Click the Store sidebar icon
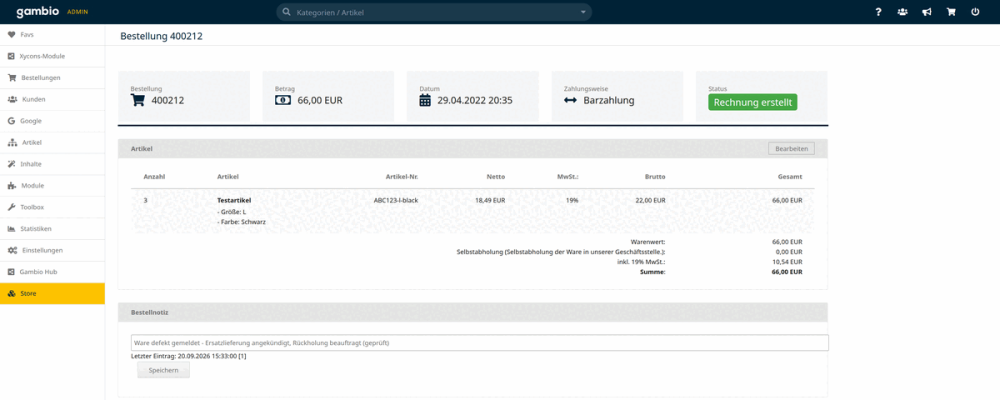The image size is (1000, 400). coord(11,293)
